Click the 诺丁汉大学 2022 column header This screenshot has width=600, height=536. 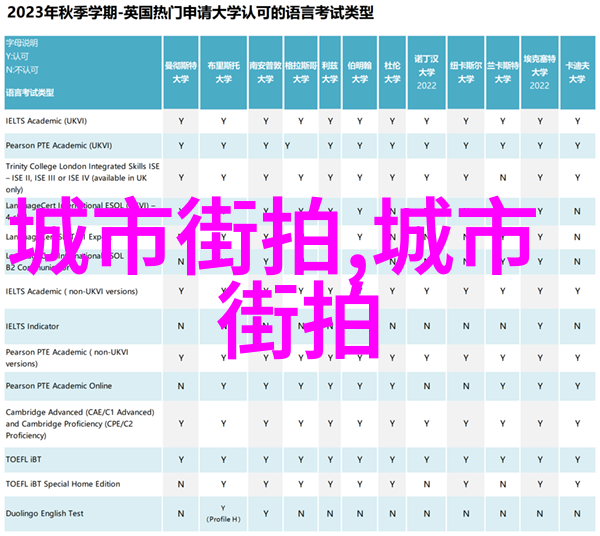click(426, 73)
